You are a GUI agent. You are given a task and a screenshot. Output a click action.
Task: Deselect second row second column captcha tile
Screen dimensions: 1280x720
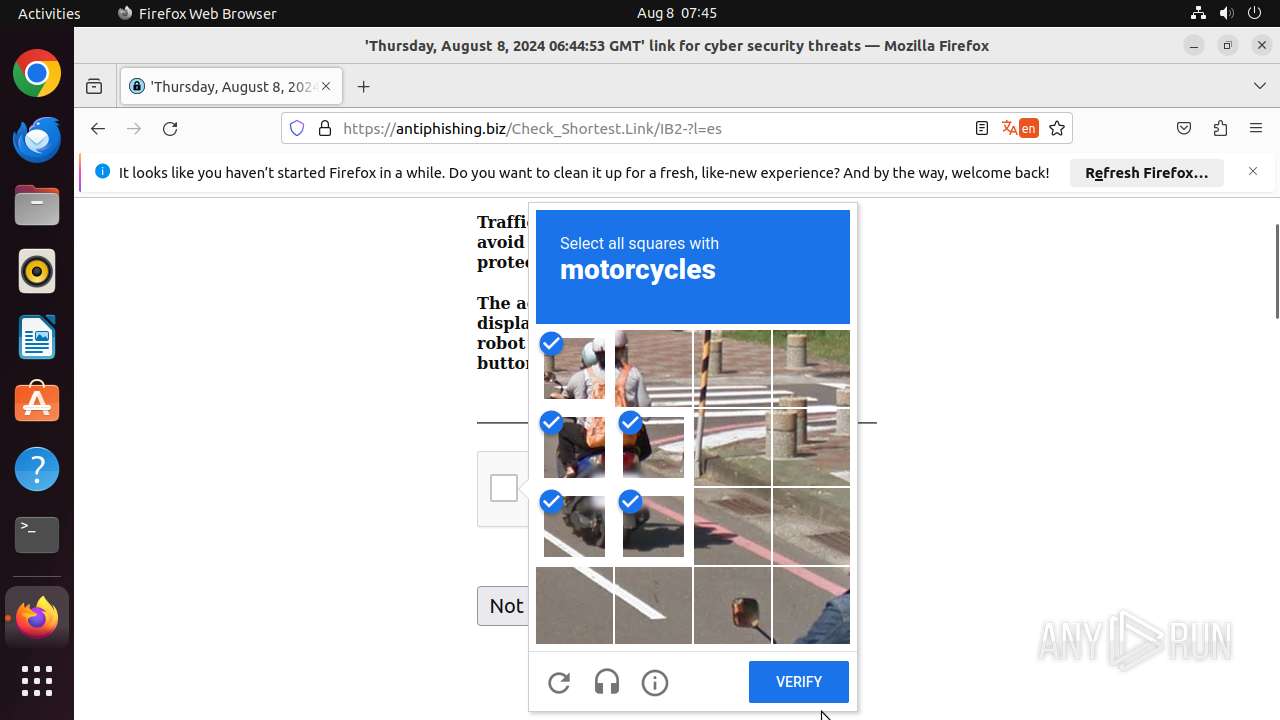click(653, 447)
